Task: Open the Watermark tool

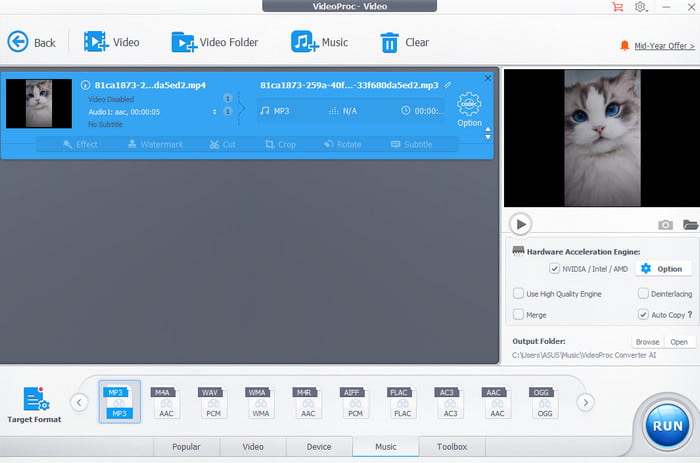Action: click(155, 144)
